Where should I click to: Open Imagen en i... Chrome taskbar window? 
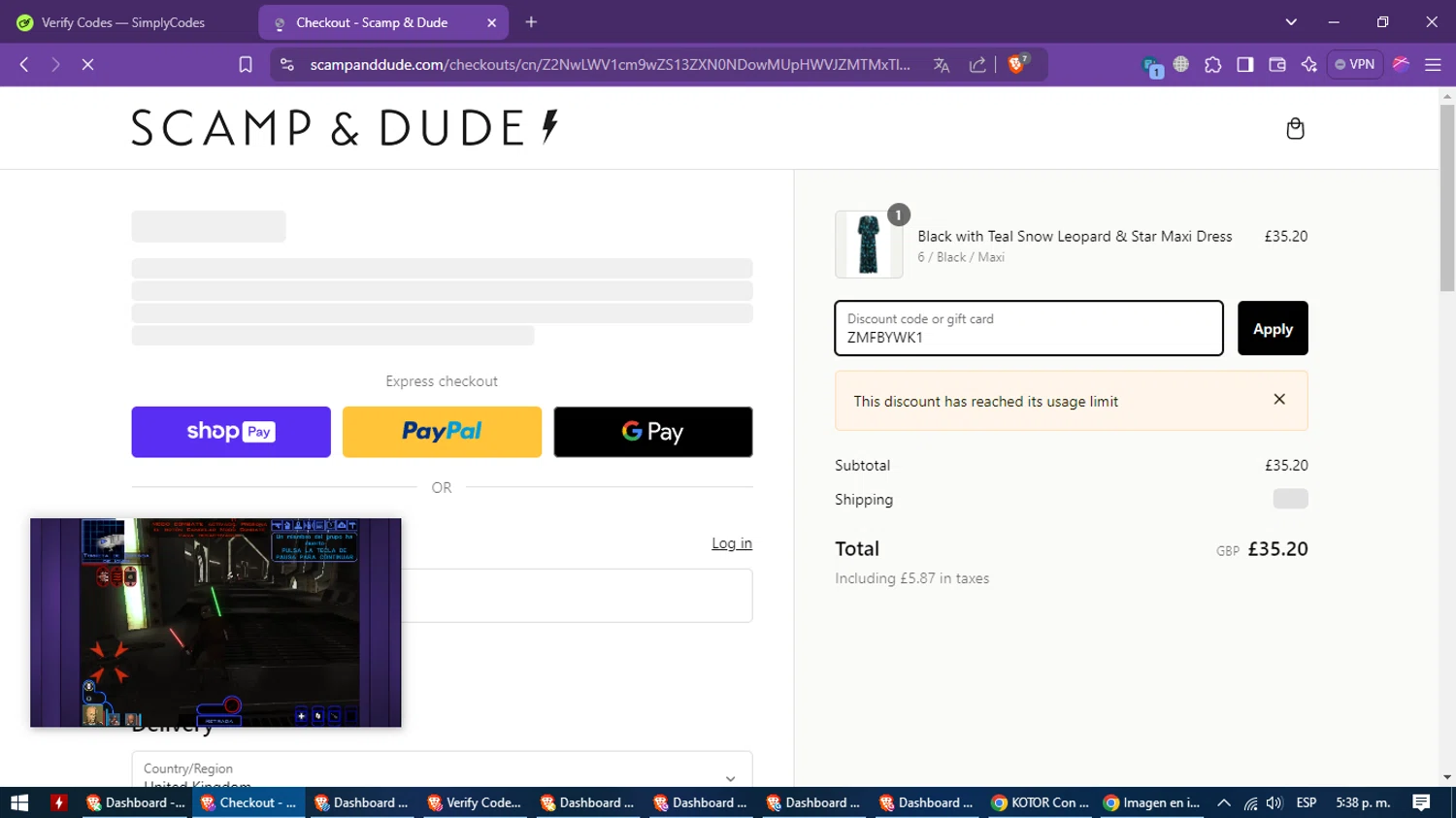(1152, 802)
